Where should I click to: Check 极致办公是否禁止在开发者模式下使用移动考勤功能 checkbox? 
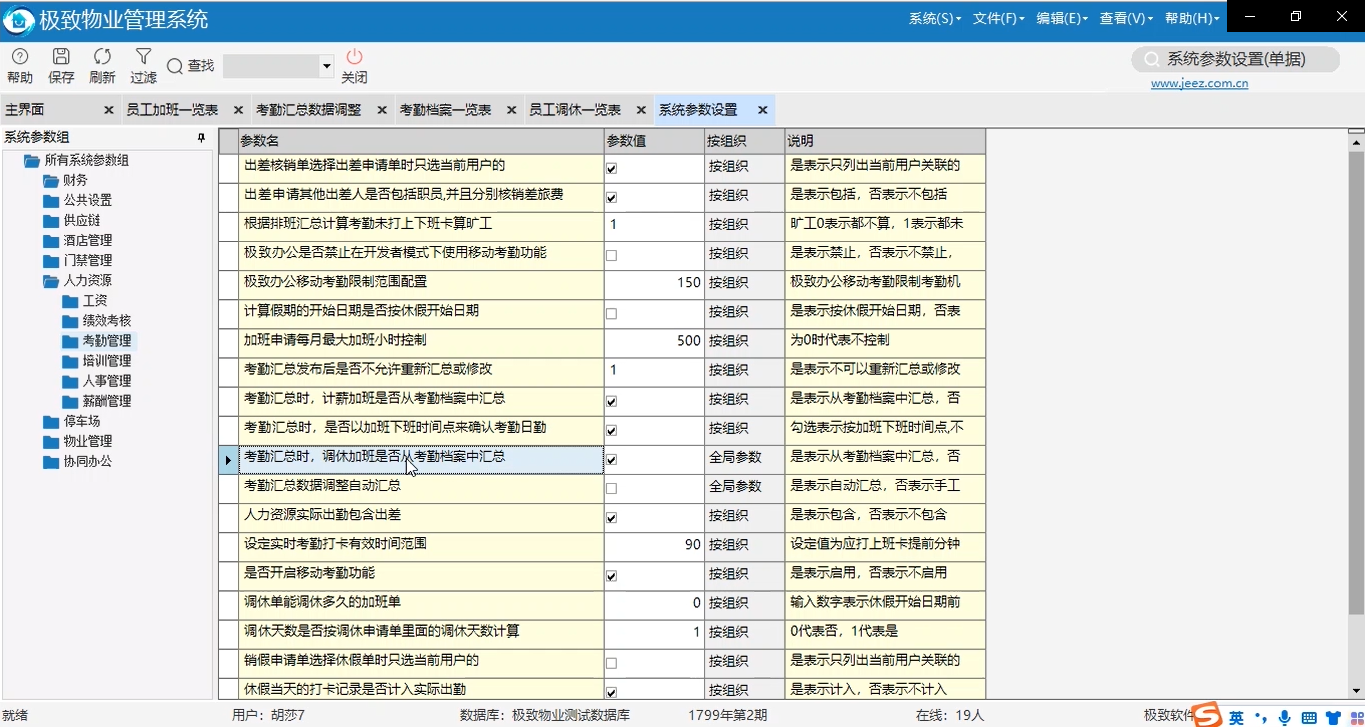click(611, 256)
